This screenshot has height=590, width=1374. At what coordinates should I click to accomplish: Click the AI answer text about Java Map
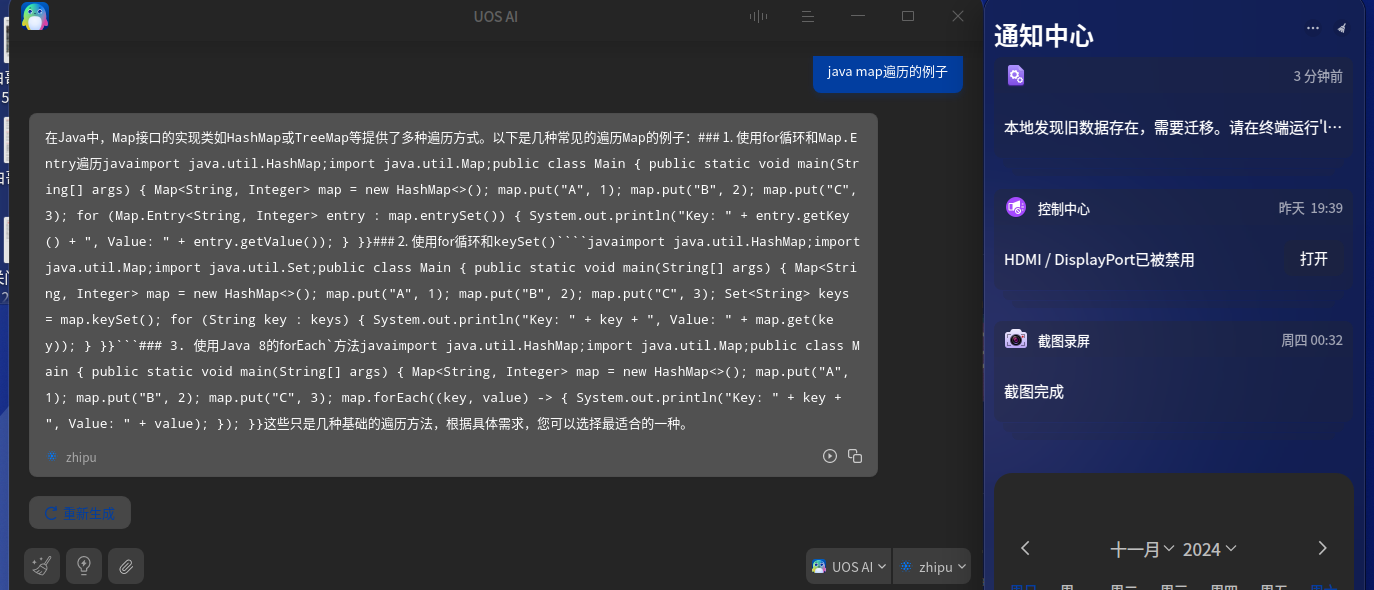453,280
